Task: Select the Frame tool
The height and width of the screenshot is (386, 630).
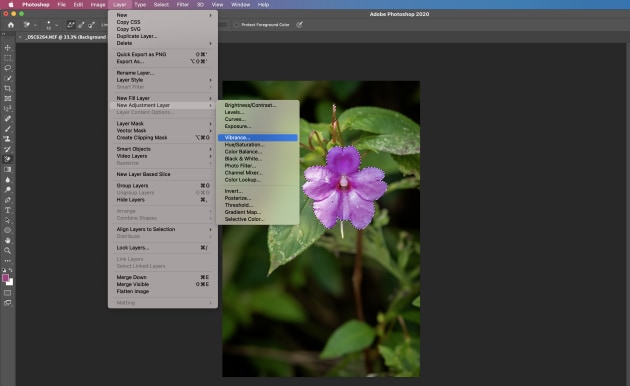Action: pos(8,98)
